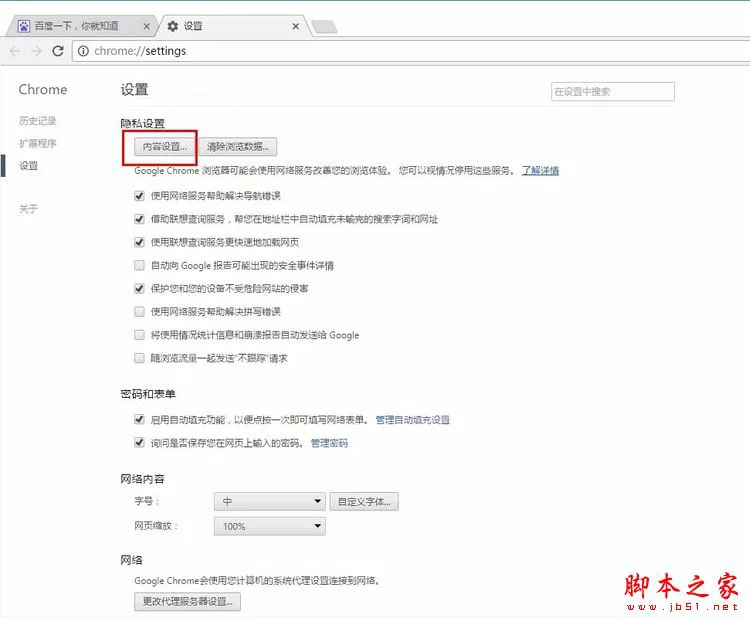This screenshot has height=618, width=750.
Task: Open 历史记录 in sidebar
Action: pyautogui.click(x=38, y=121)
